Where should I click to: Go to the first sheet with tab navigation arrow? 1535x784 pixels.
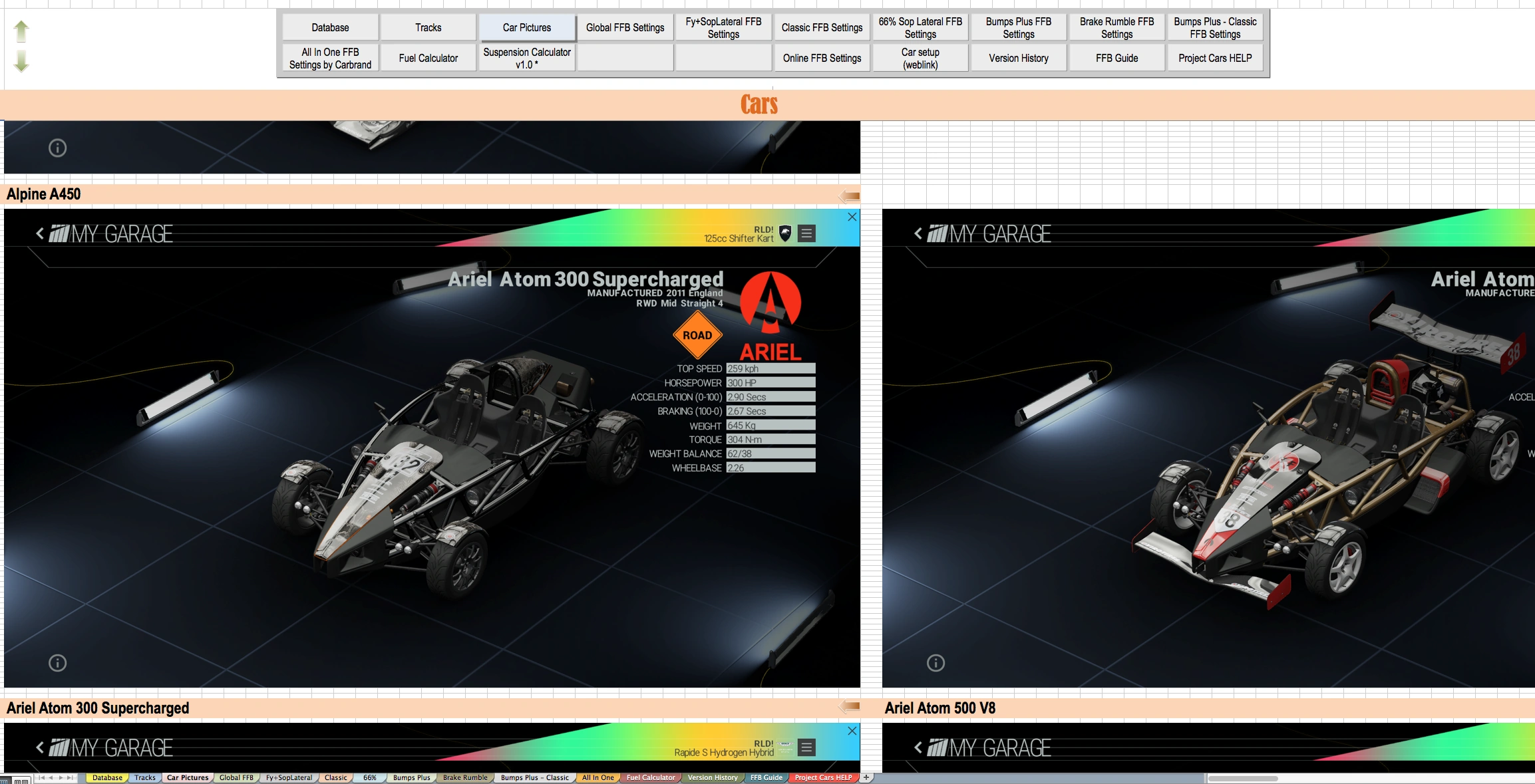pos(41,777)
